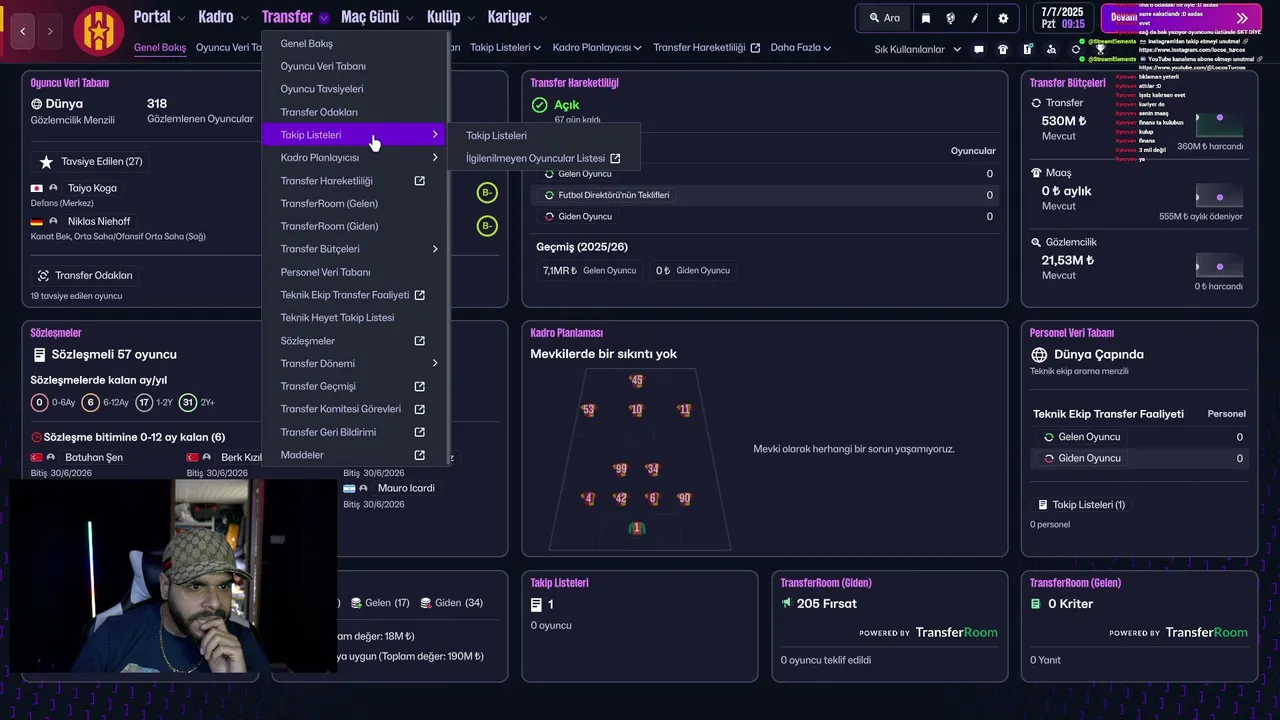1280x720 pixels.
Task: Open the chat bubble shortcut icon
Action: tap(979, 49)
